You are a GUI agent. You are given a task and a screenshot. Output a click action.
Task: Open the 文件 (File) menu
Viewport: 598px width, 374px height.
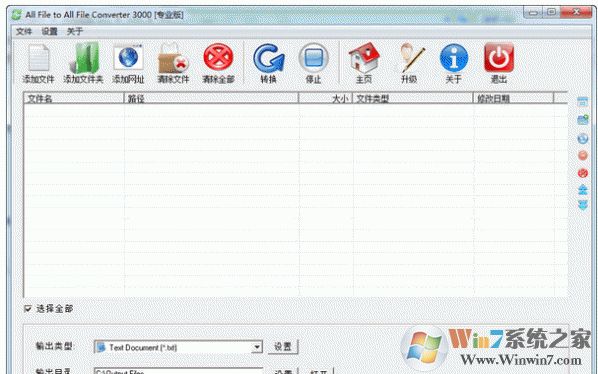pos(24,32)
